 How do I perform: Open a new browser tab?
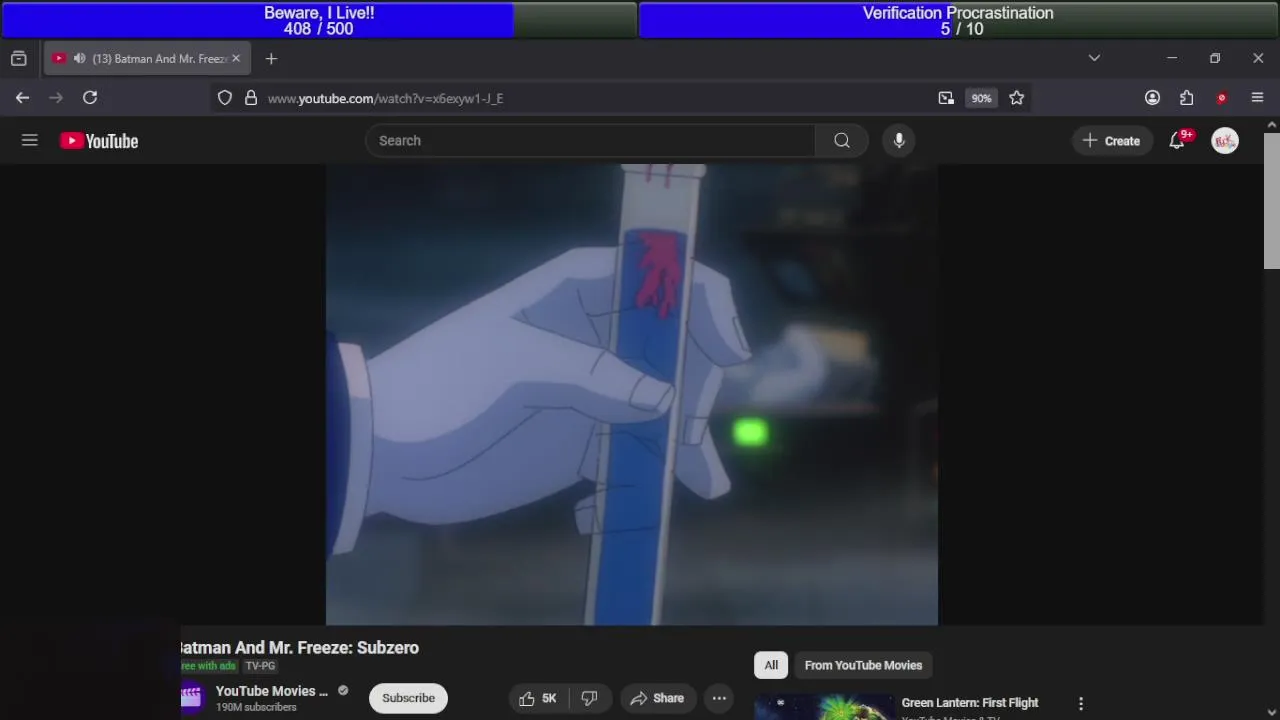271,59
